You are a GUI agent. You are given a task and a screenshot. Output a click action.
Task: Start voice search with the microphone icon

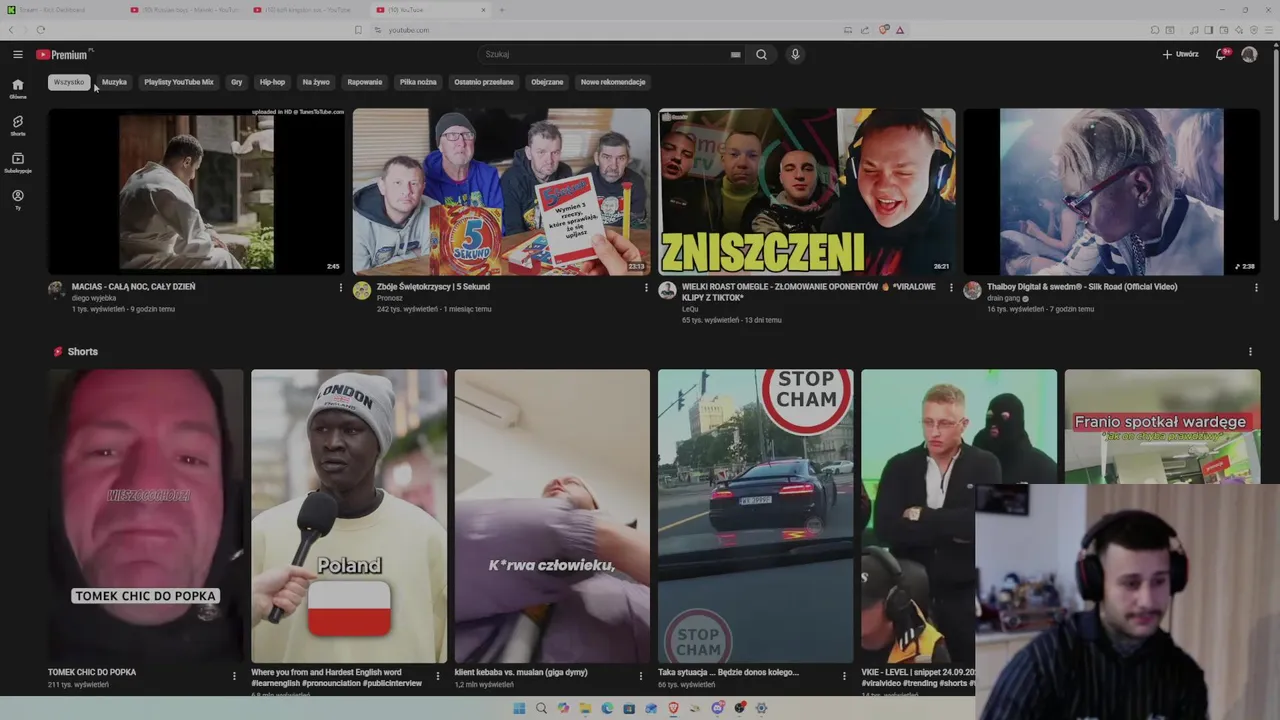(795, 54)
